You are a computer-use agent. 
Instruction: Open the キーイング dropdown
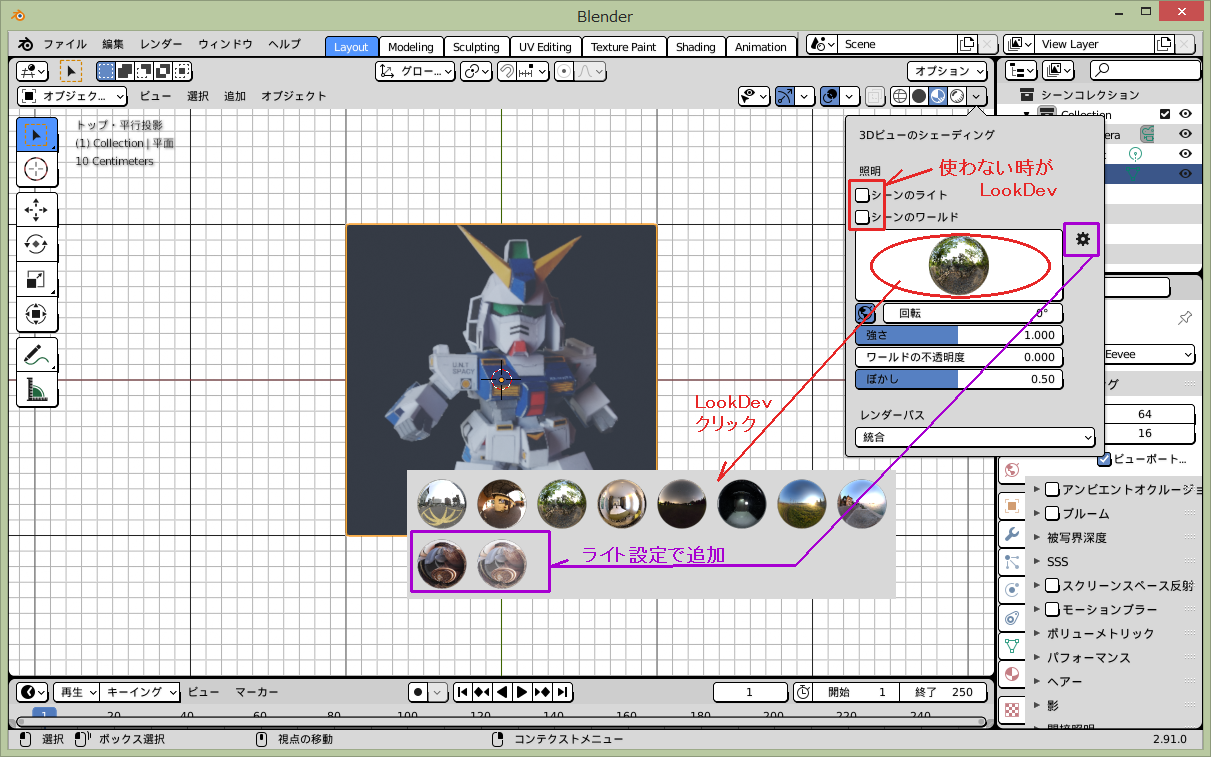[141, 692]
